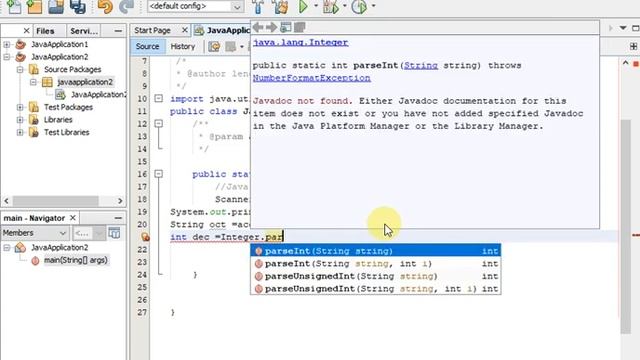Image resolution: width=640 pixels, height=360 pixels.
Task: Open the Profile Project dropdown arrow
Action: [373, 6]
